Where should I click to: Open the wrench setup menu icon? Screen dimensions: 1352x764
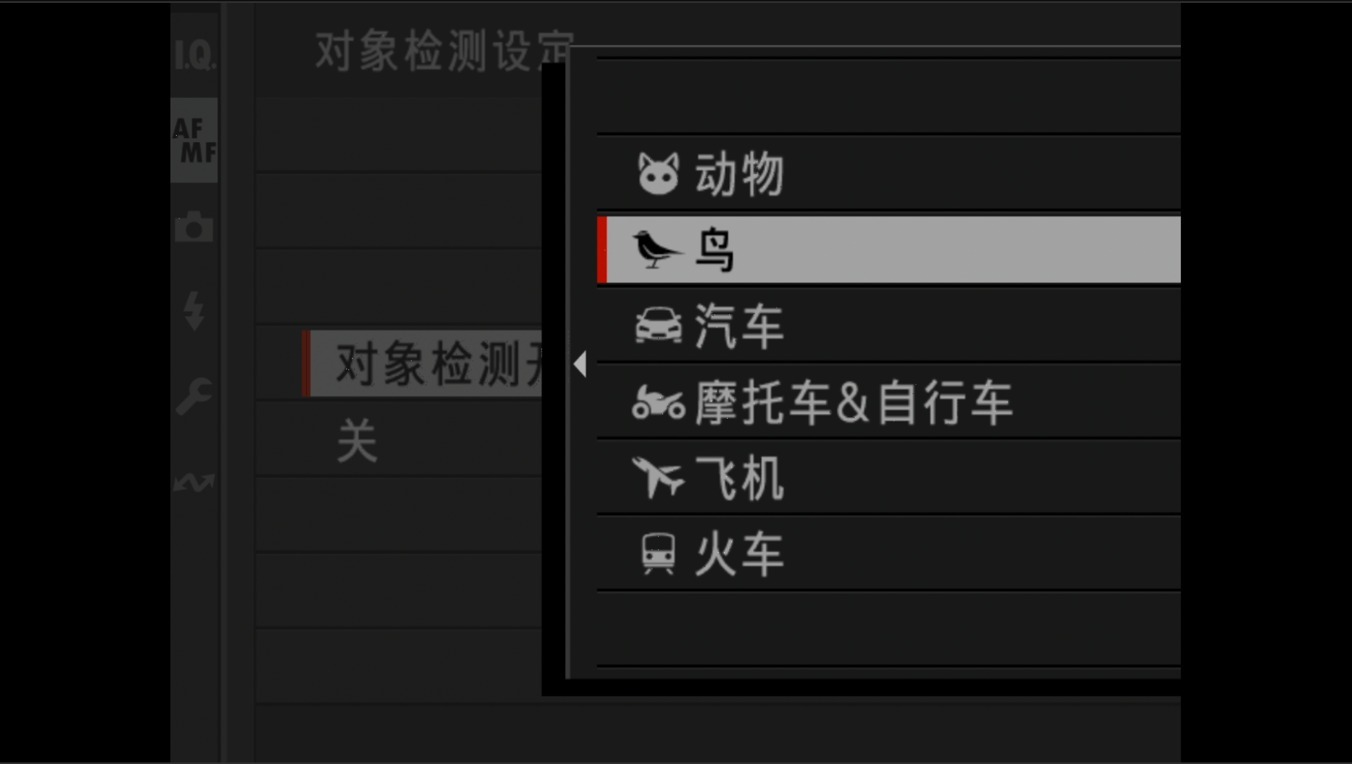pyautogui.click(x=194, y=397)
